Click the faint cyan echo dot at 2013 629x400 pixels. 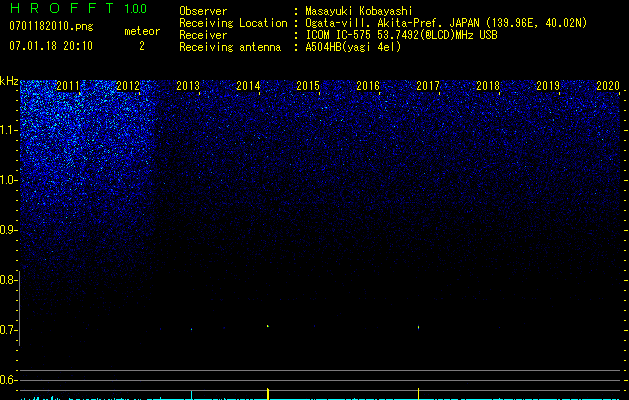click(x=191, y=329)
